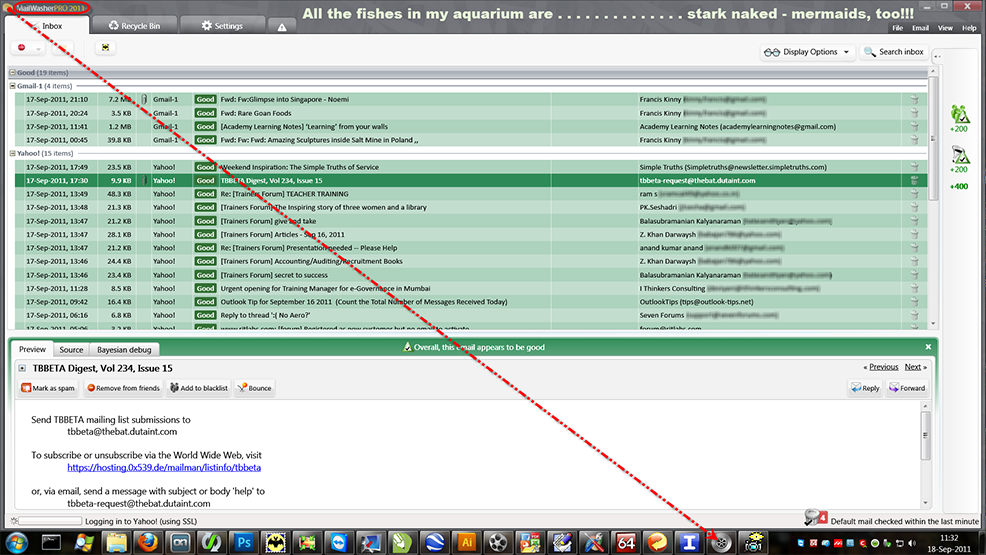Viewport: 986px width, 555px height.
Task: Click the attachment clip on Glimpse into Singapore row
Action: pyautogui.click(x=144, y=99)
